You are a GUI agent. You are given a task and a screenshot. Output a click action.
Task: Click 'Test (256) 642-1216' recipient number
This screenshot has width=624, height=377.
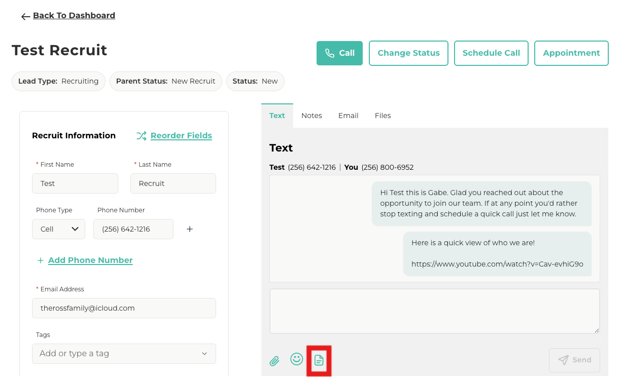(x=302, y=167)
